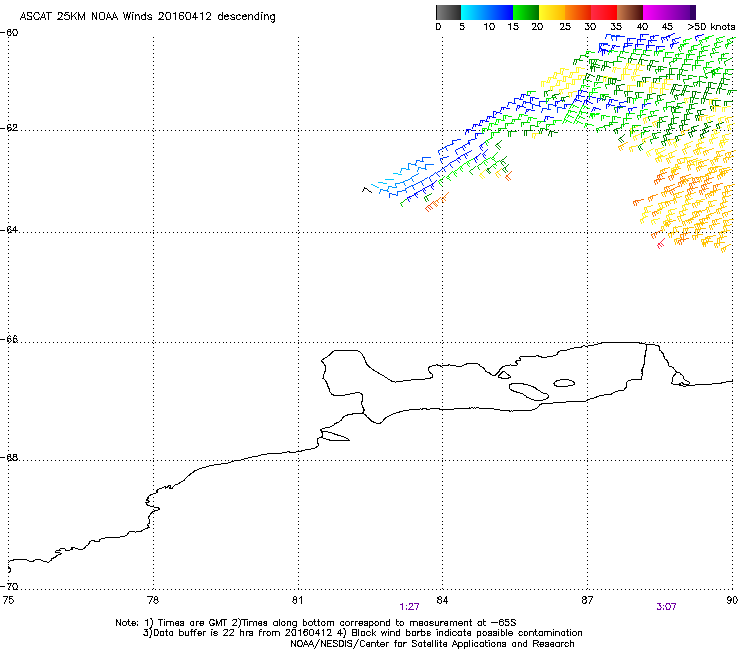Click the '45' legend scale number
The width and height of the screenshot is (740, 650).
(667, 27)
